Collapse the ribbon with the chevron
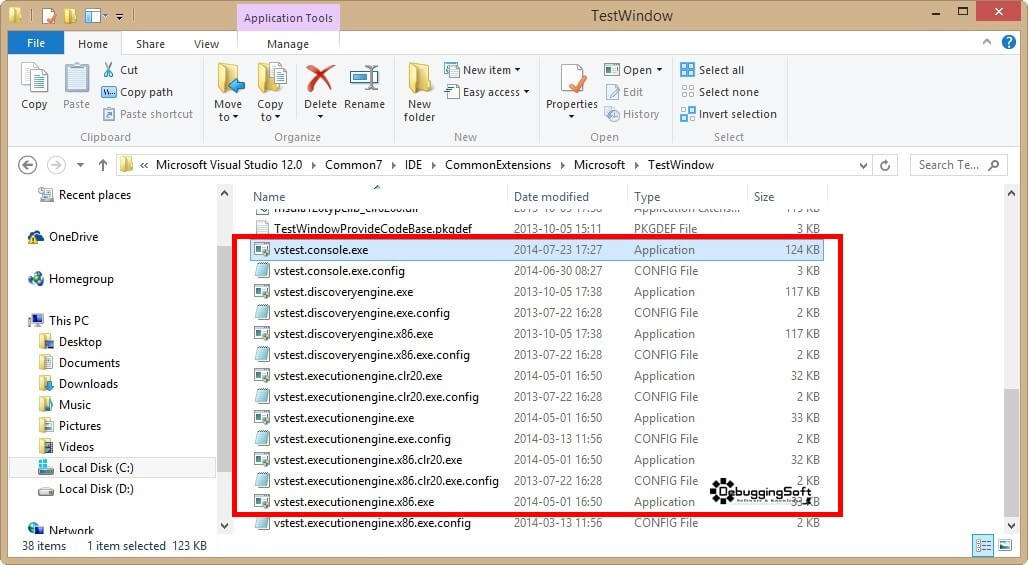This screenshot has width=1028, height=565. tap(987, 42)
